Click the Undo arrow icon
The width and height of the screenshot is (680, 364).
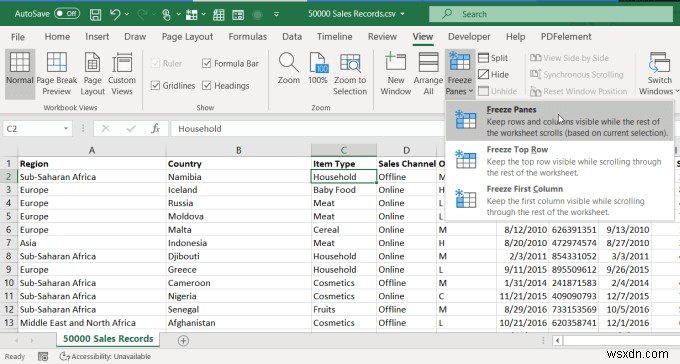(x=115, y=14)
